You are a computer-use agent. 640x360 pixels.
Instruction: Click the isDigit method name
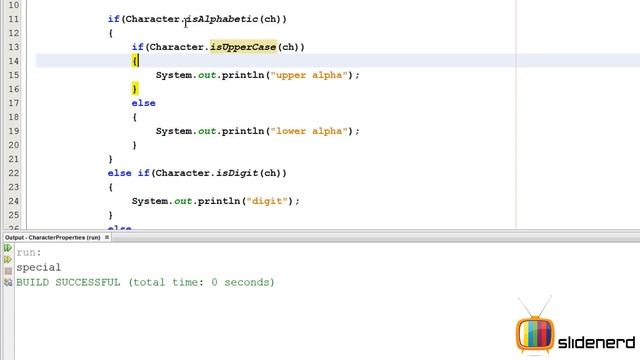point(237,173)
